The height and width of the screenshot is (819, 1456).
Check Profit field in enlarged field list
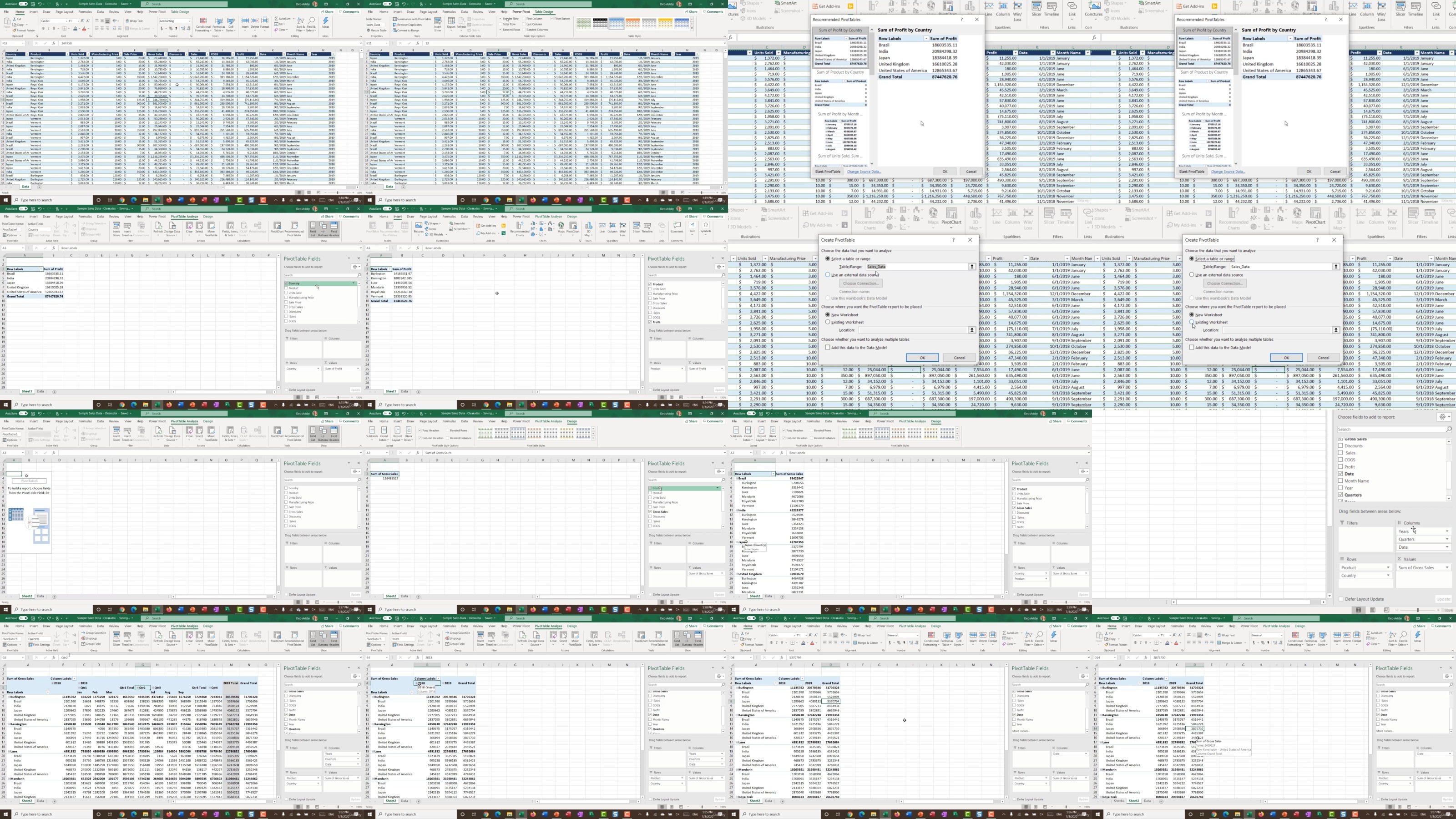1340,467
